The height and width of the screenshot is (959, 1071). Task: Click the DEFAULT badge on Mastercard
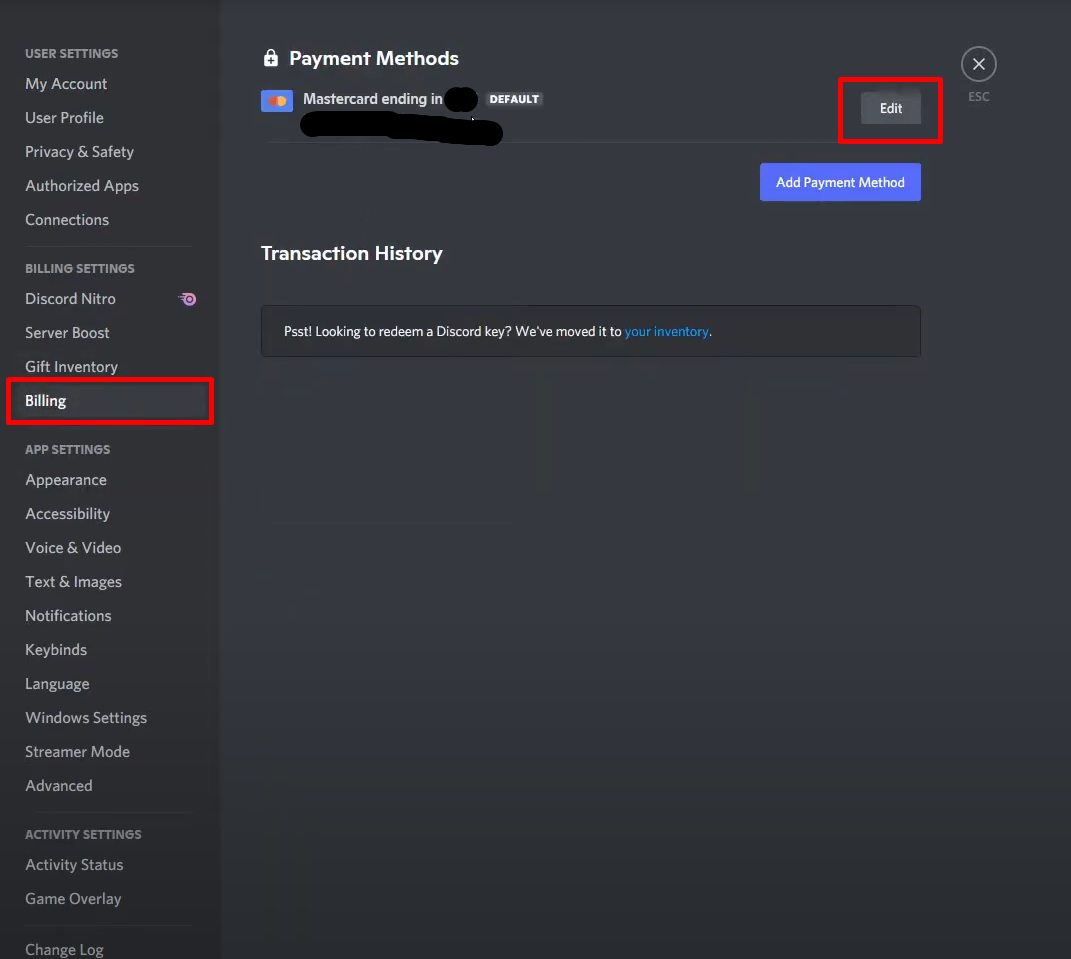[514, 99]
